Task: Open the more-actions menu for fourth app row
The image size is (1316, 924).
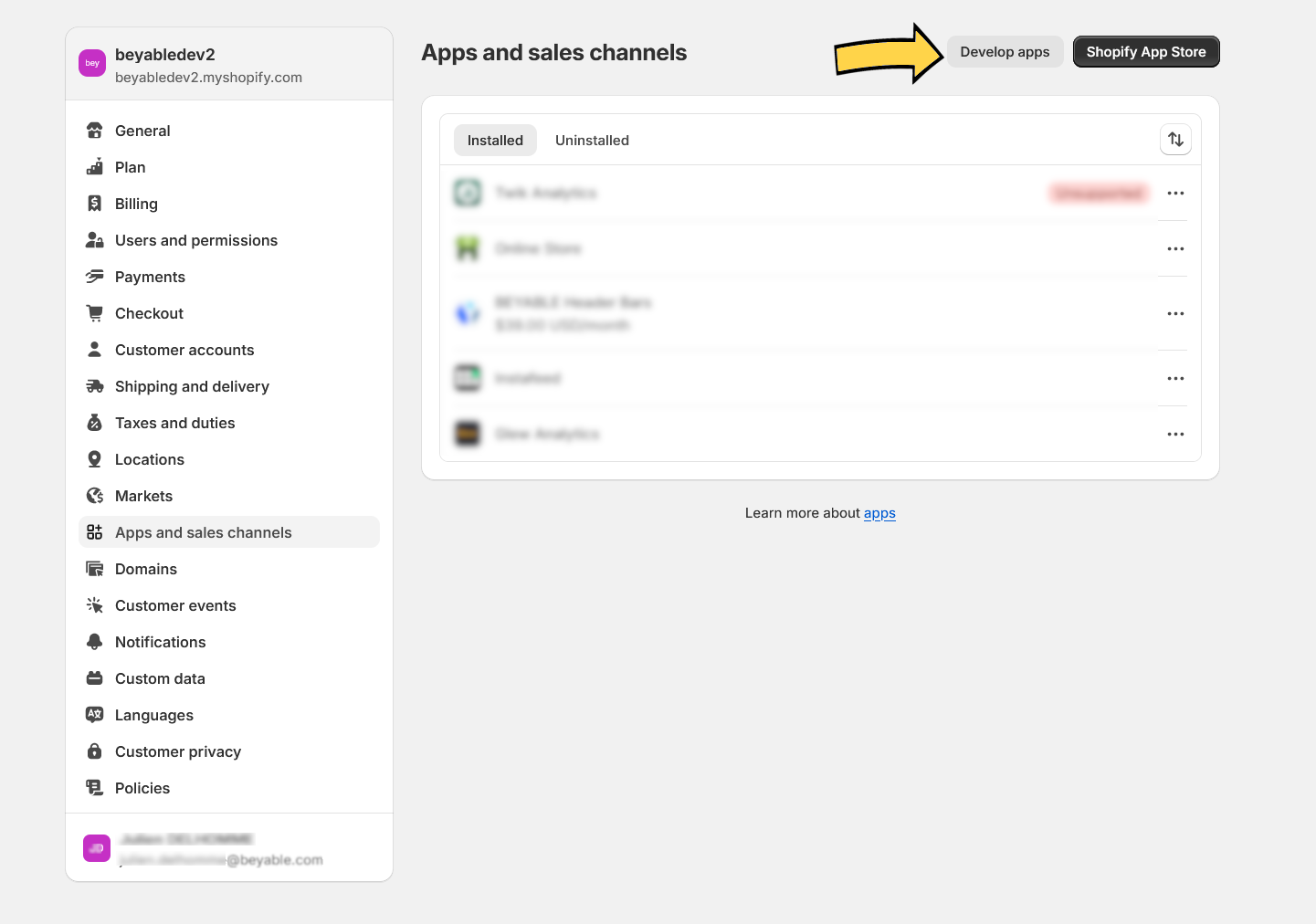Action: [1175, 379]
